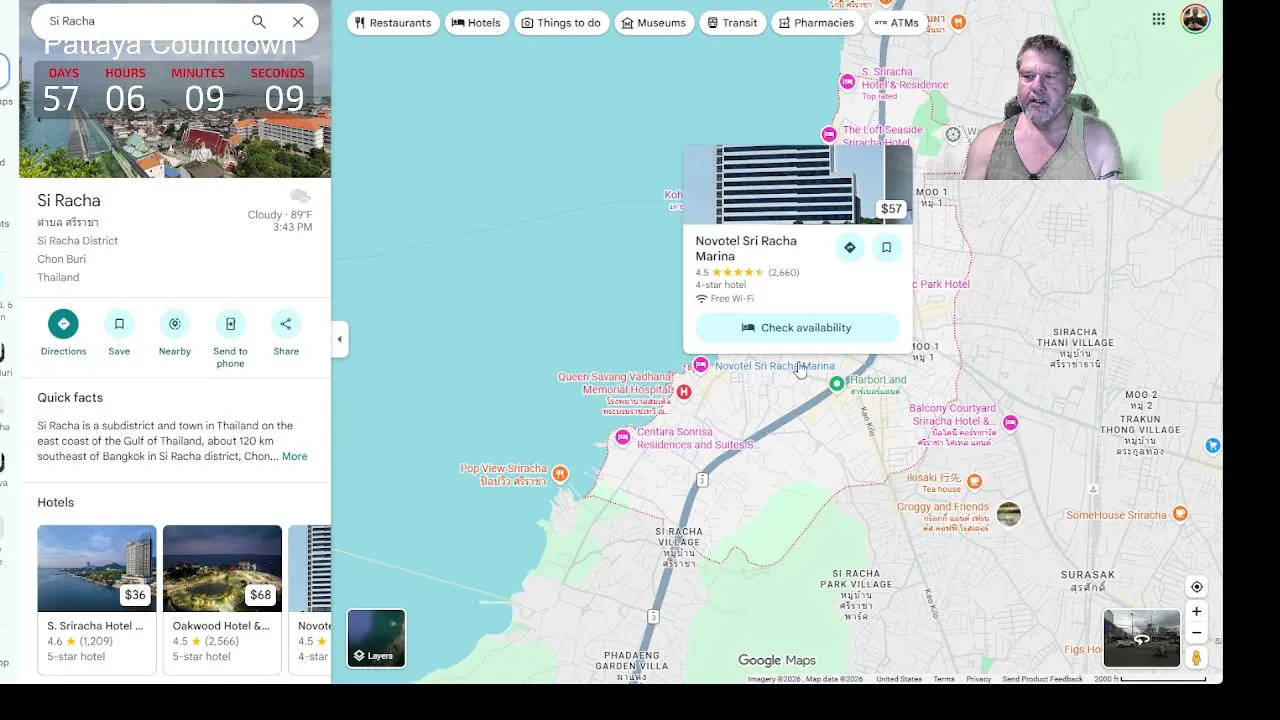
Task: Show Pharmacies on the map
Action: pos(815,23)
